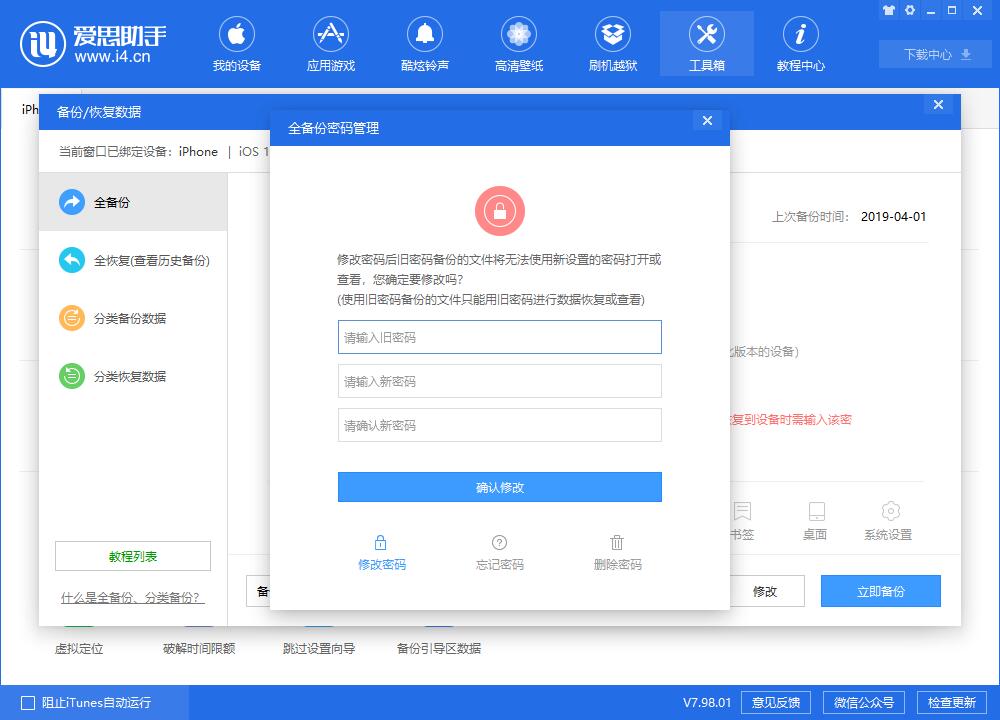Click the 确认修改 confirm button
The width and height of the screenshot is (1000, 720).
[x=500, y=487]
